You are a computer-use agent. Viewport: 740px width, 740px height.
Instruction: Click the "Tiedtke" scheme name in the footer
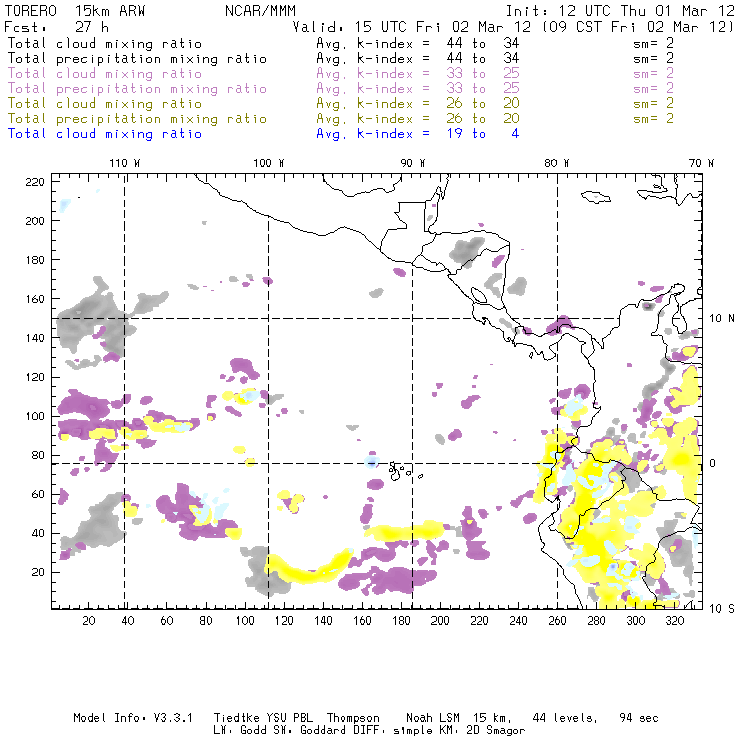236,718
